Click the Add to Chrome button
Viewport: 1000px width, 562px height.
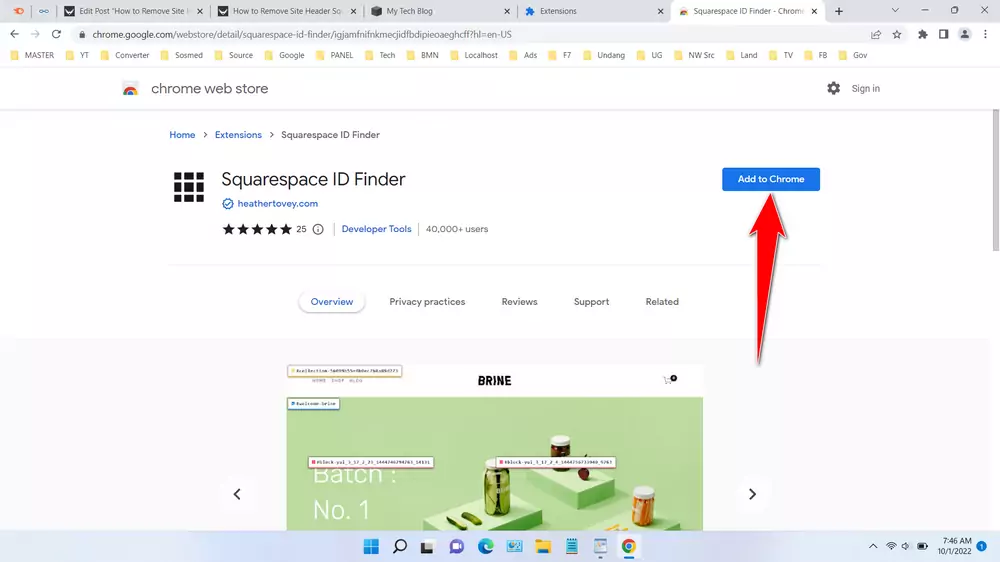tap(770, 179)
